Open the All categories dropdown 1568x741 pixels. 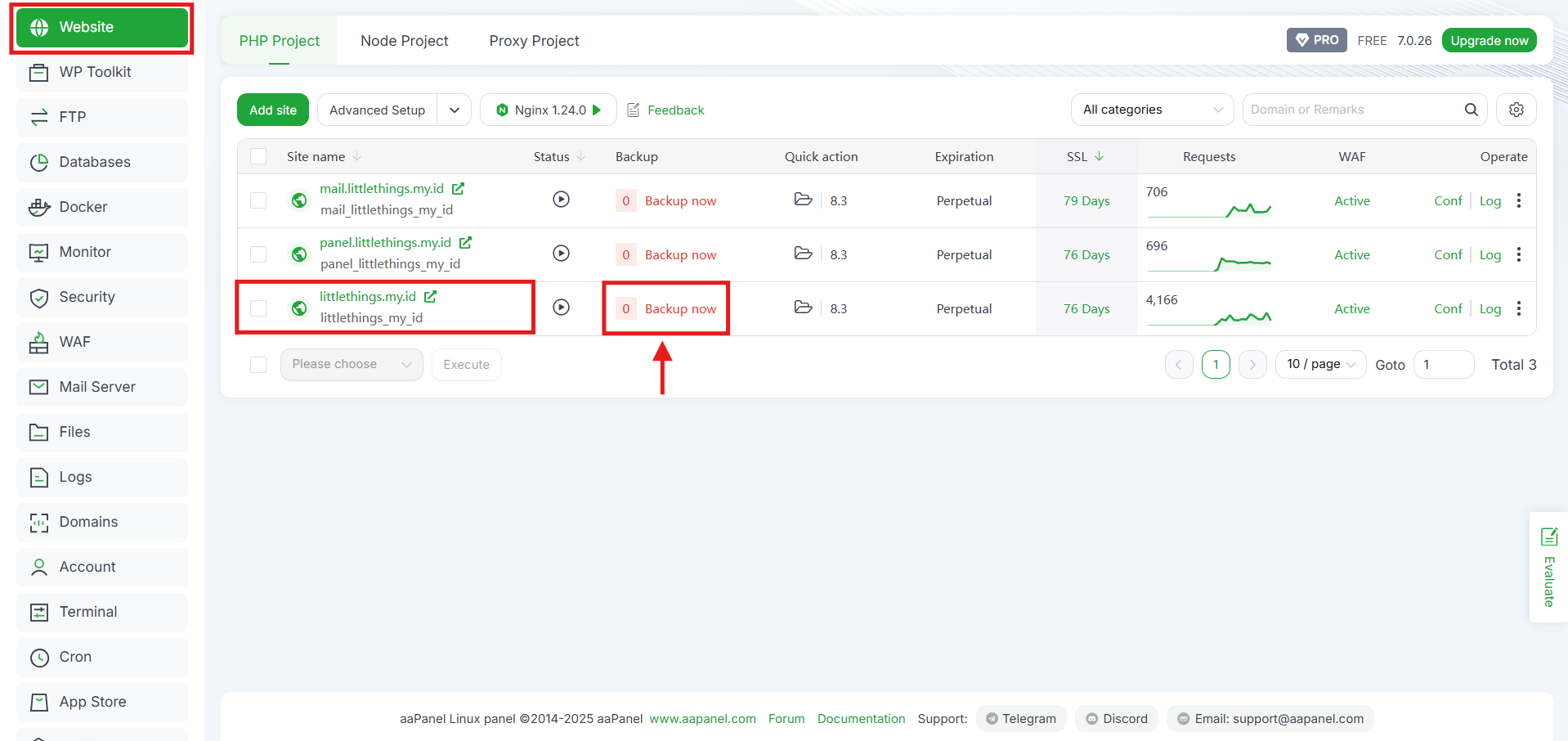tap(1152, 110)
